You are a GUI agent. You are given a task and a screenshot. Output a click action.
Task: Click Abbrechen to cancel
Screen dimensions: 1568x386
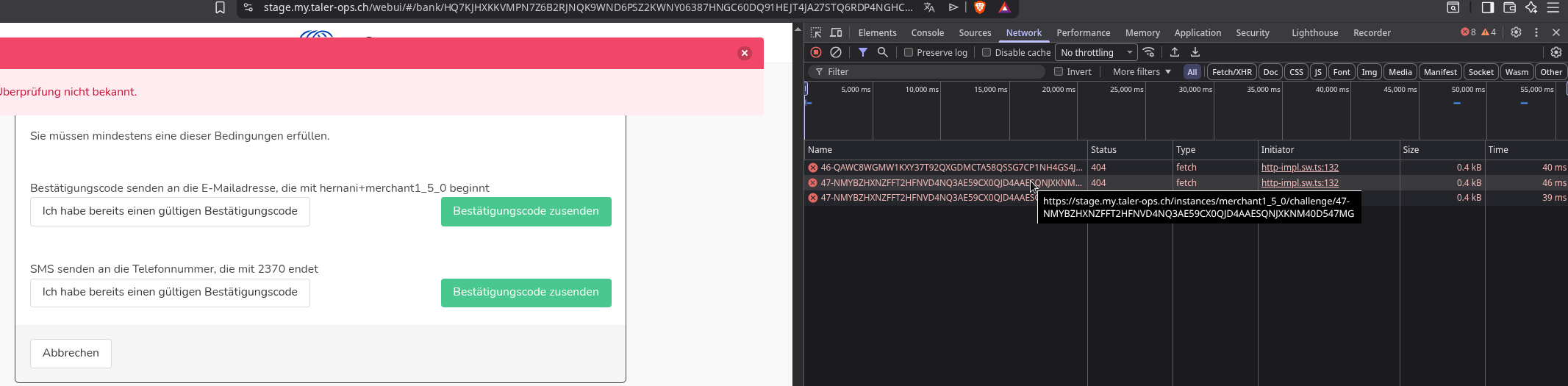click(71, 353)
